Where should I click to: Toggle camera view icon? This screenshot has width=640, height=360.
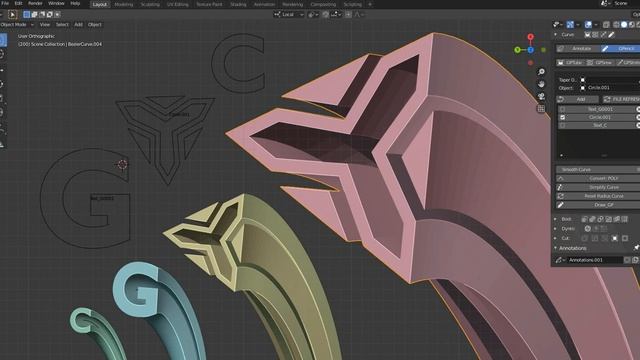click(x=541, y=96)
